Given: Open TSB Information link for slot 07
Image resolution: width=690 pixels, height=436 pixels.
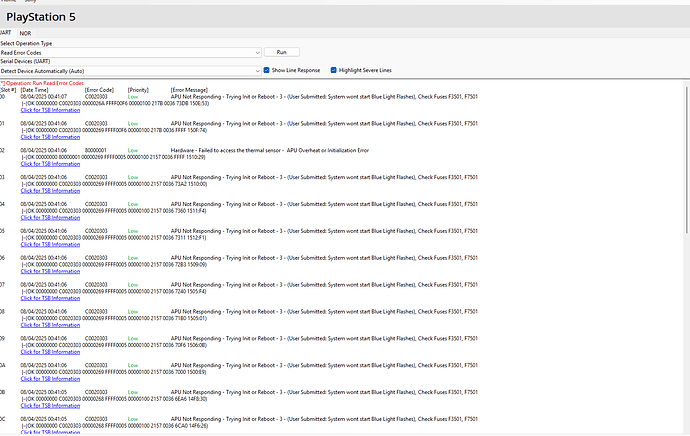Looking at the screenshot, I should click(50, 298).
